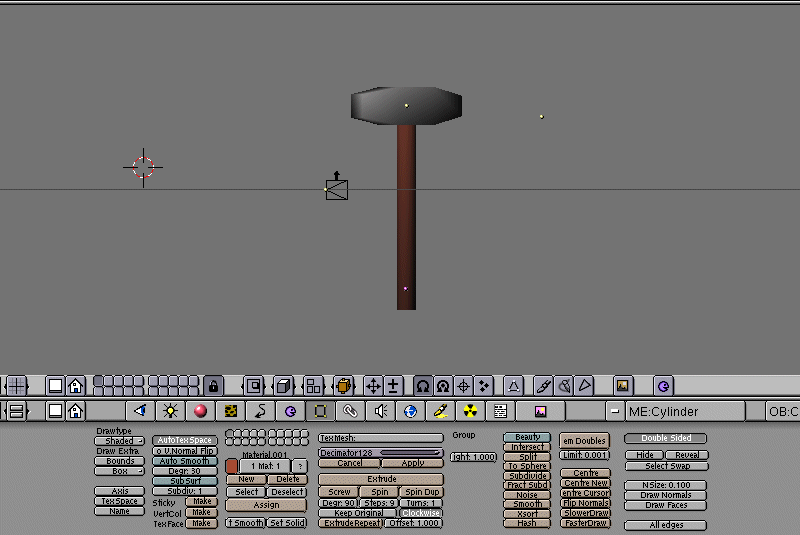Open the Sound buttons speaker icon

pyautogui.click(x=380, y=411)
